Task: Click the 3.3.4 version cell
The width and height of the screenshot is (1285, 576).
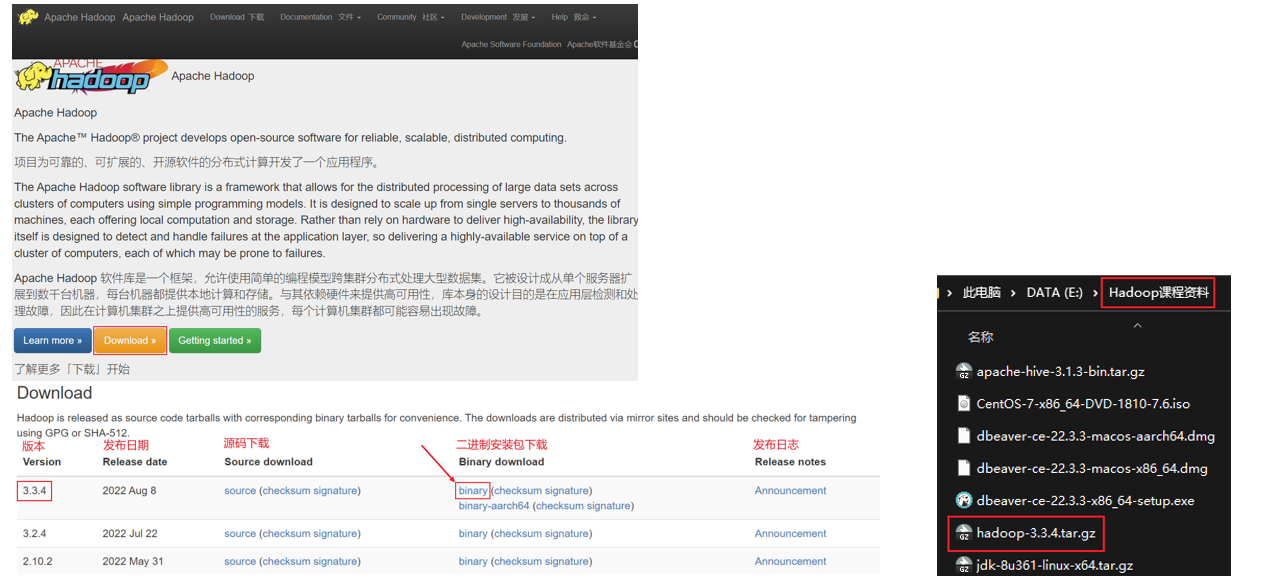Action: click(35, 491)
